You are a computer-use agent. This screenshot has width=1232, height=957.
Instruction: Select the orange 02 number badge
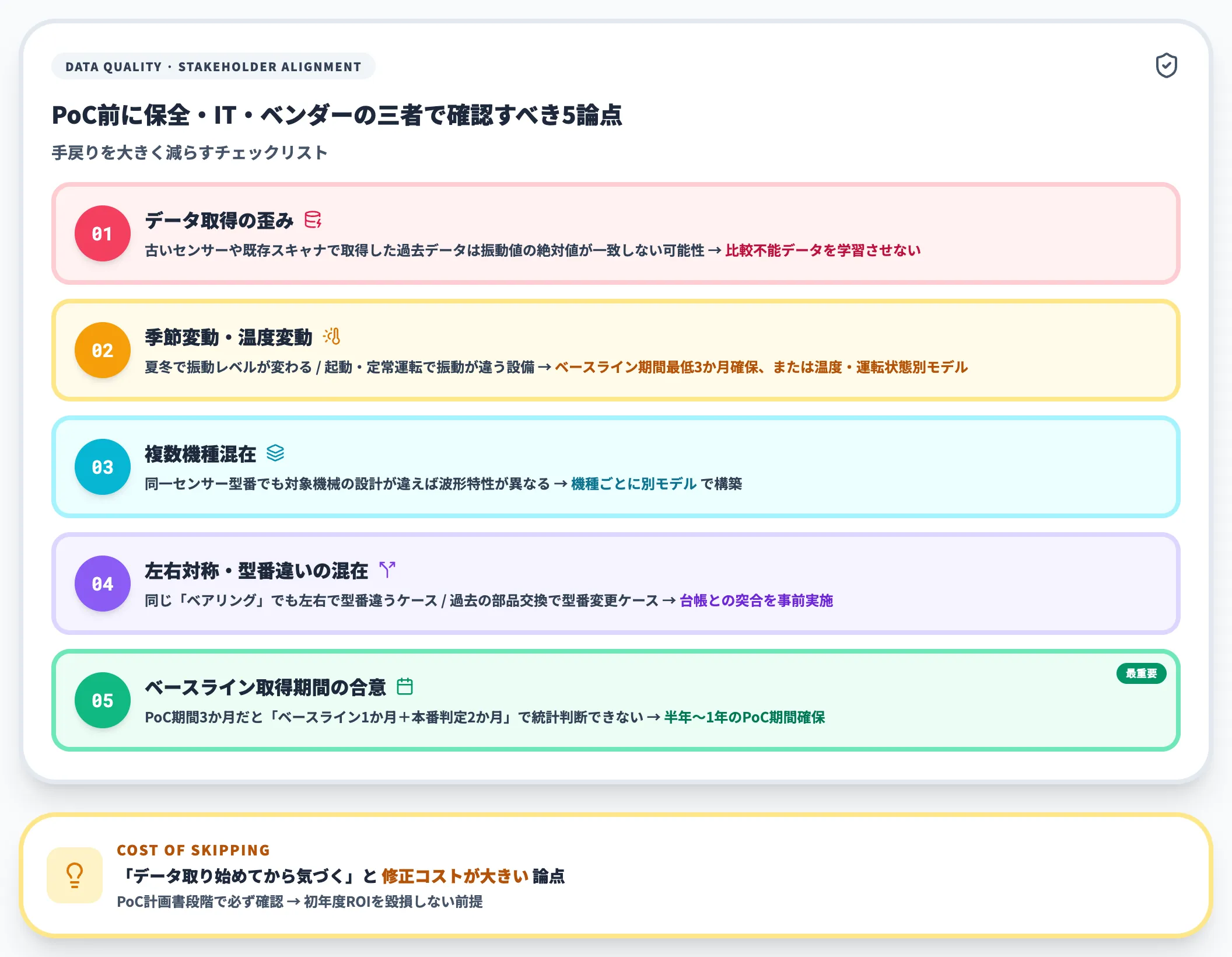103,350
